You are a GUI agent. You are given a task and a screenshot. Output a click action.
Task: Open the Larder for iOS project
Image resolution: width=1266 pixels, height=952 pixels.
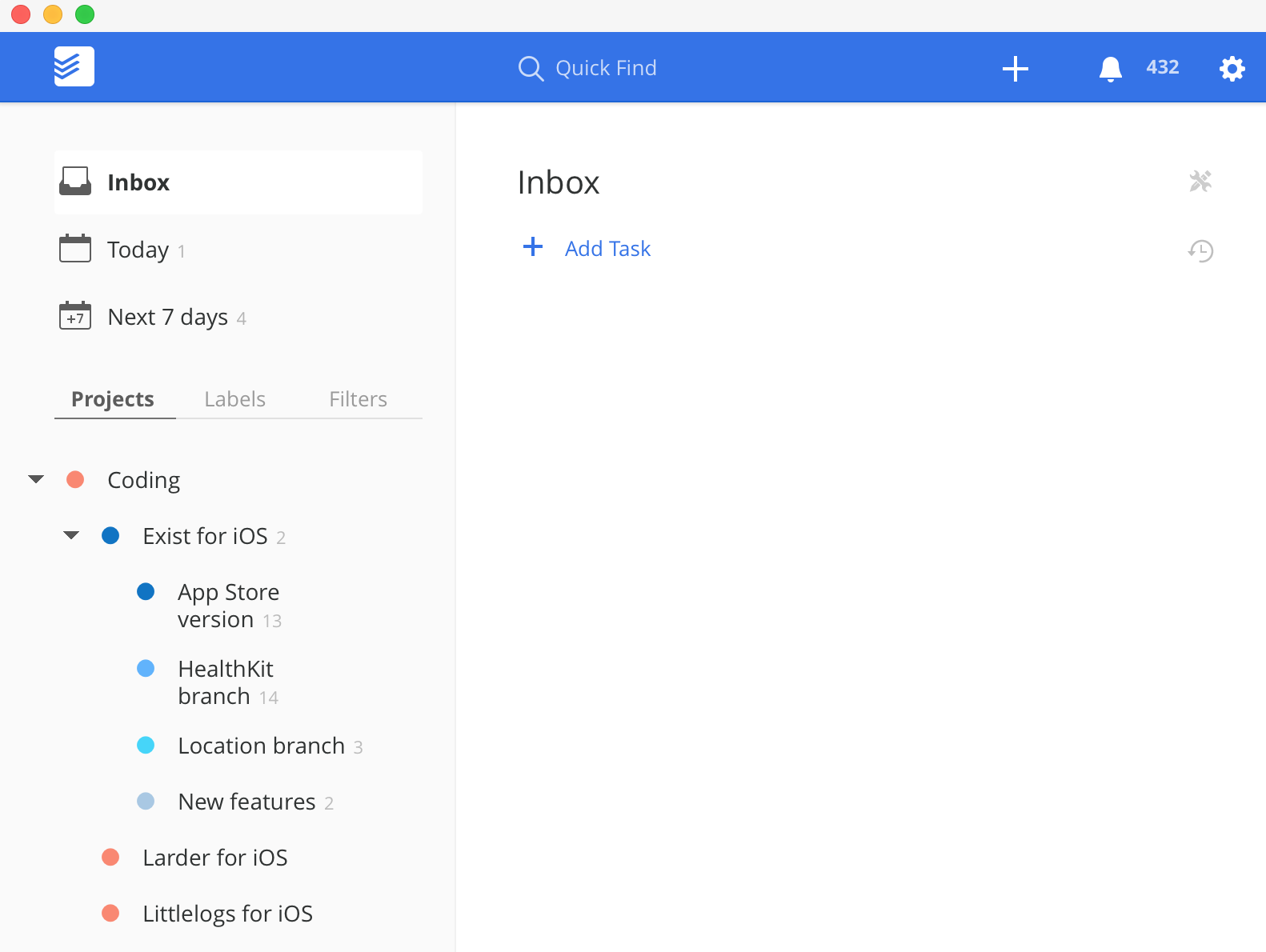tap(214, 858)
